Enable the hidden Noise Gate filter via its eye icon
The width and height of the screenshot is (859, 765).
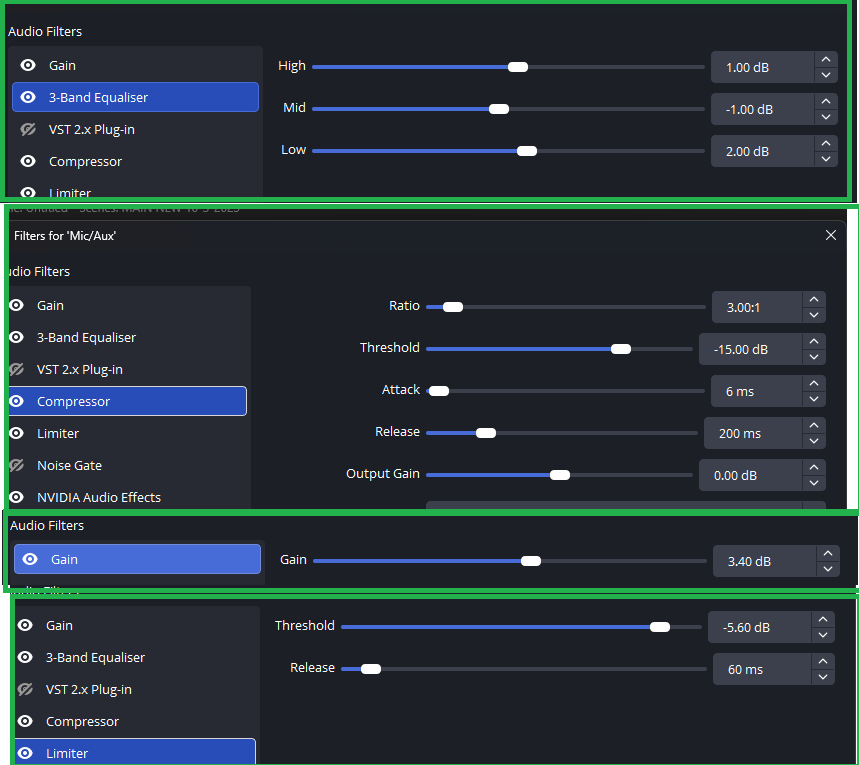pos(16,465)
